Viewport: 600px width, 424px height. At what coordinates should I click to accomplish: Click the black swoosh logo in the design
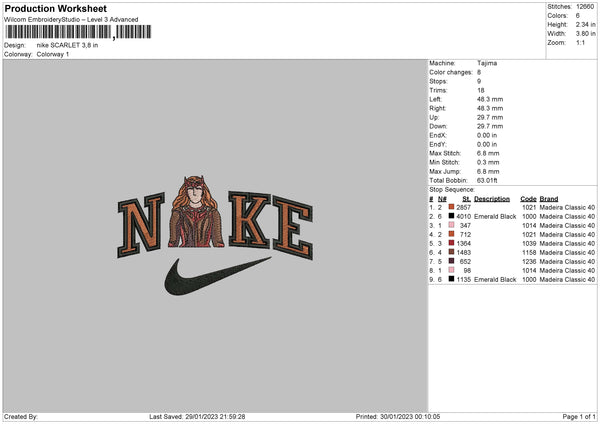tap(217, 276)
